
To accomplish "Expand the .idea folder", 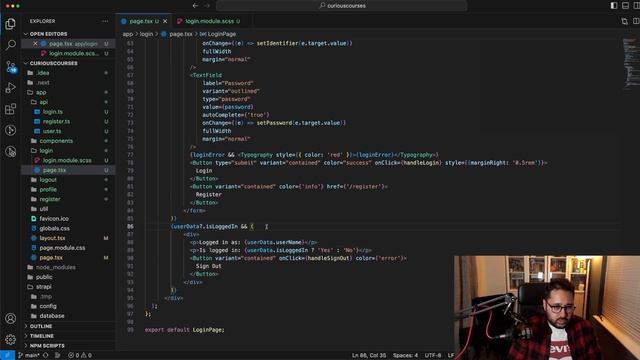I will [68, 73].
